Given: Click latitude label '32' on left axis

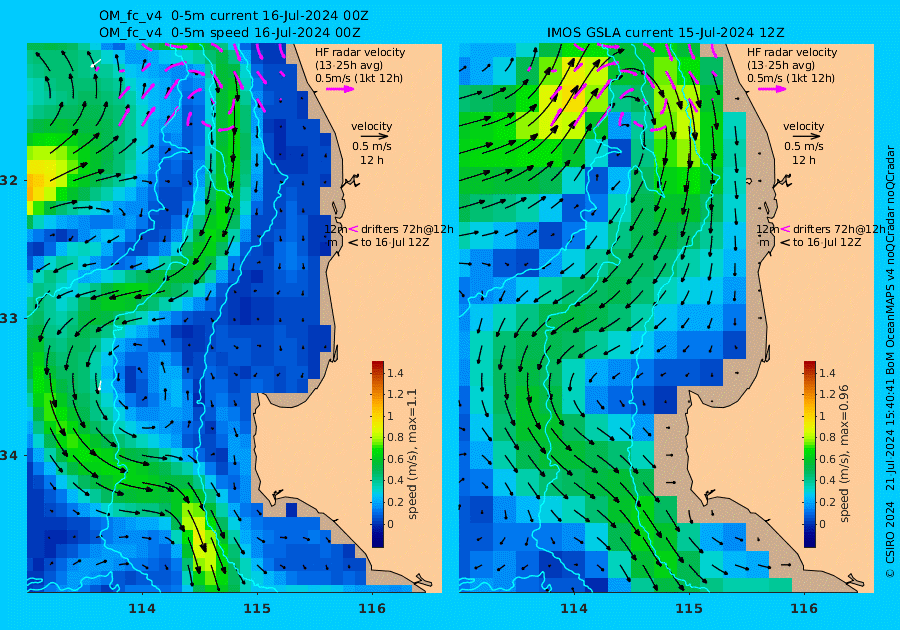Looking at the screenshot, I should click(9, 180).
